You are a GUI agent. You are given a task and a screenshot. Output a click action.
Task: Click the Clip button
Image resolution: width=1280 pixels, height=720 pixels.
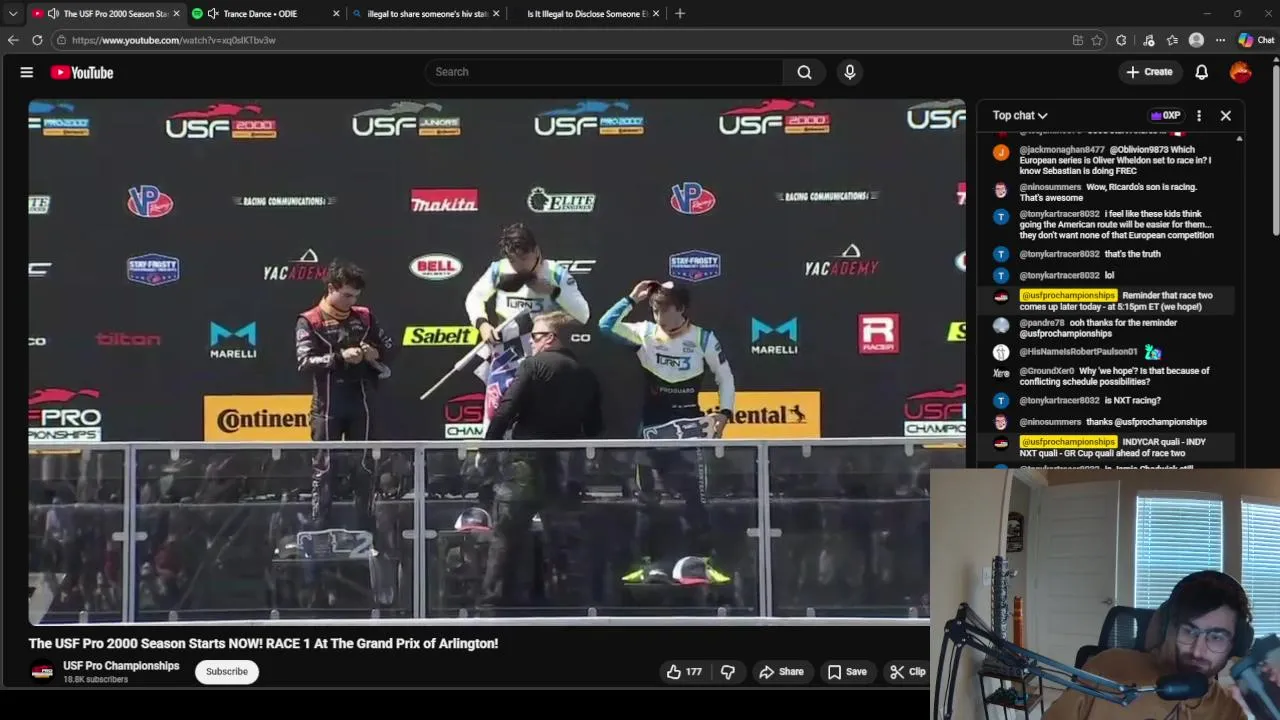[907, 672]
